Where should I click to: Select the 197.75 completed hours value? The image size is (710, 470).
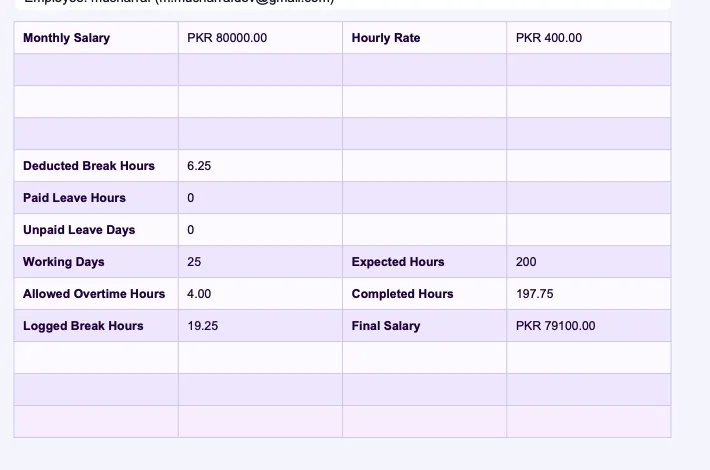[535, 294]
